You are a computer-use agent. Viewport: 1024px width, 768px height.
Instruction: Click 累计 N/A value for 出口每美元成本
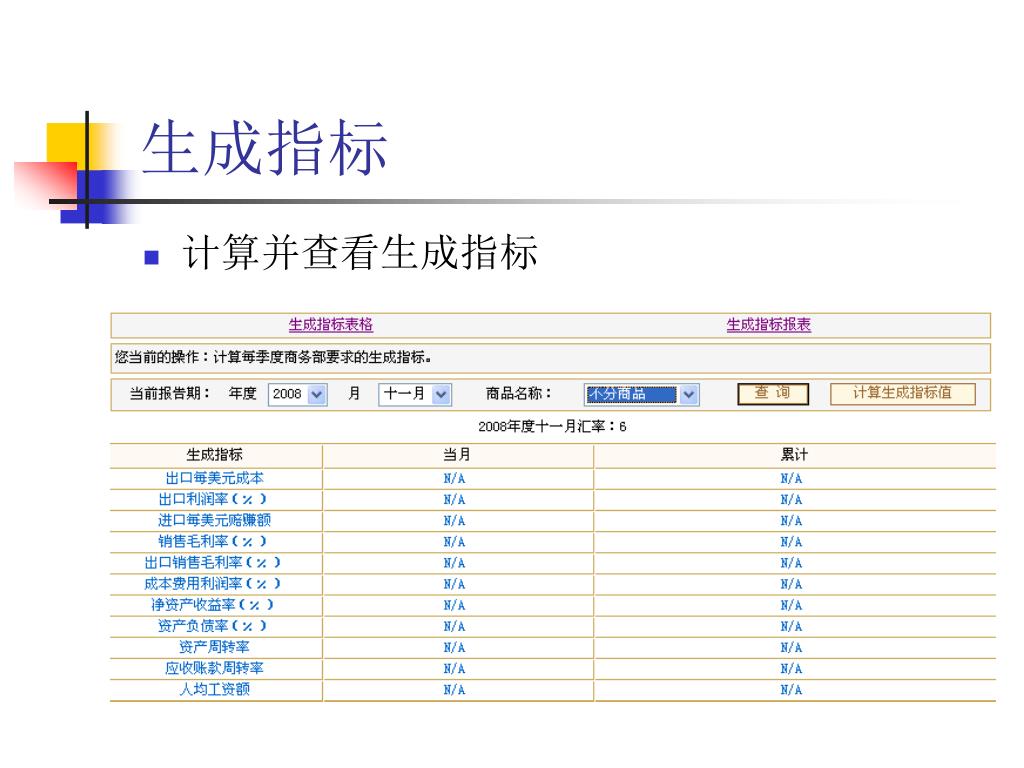pos(792,479)
